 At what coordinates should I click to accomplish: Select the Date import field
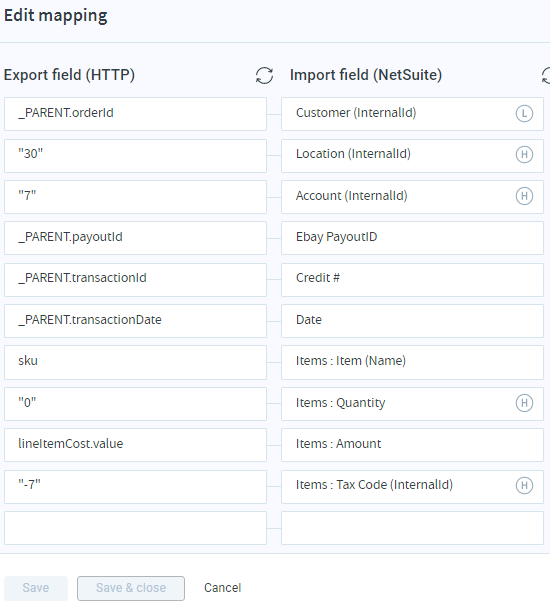(412, 321)
